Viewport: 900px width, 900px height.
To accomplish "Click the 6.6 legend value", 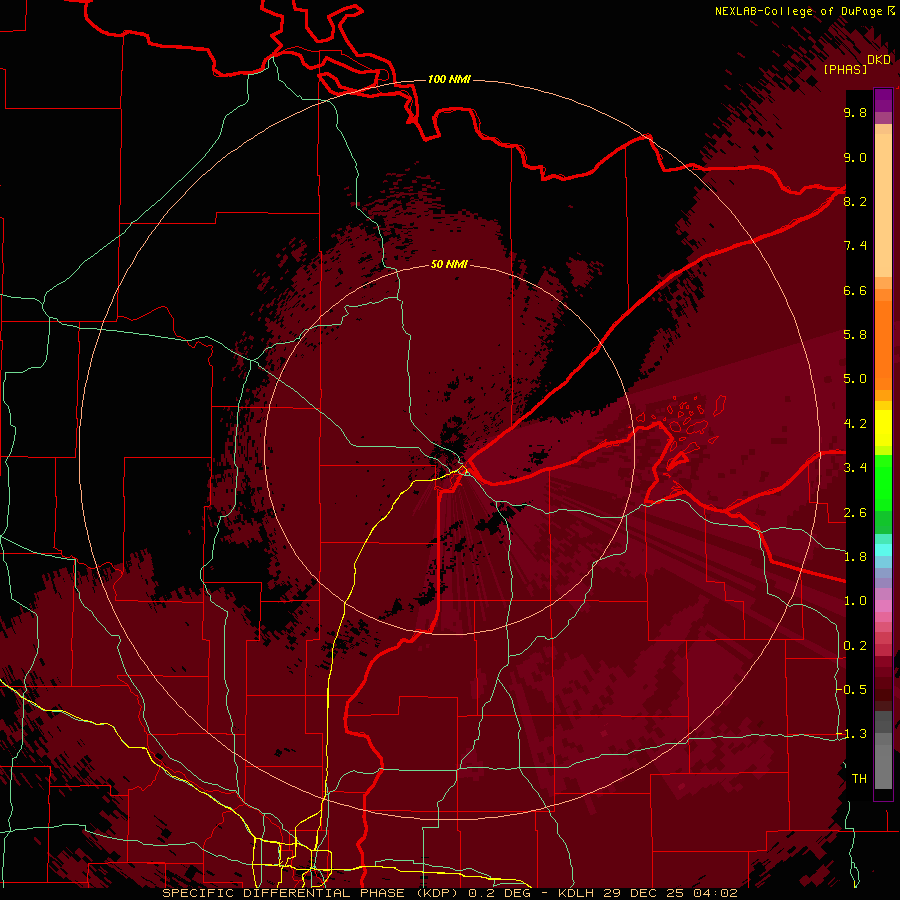I will (x=855, y=290).
